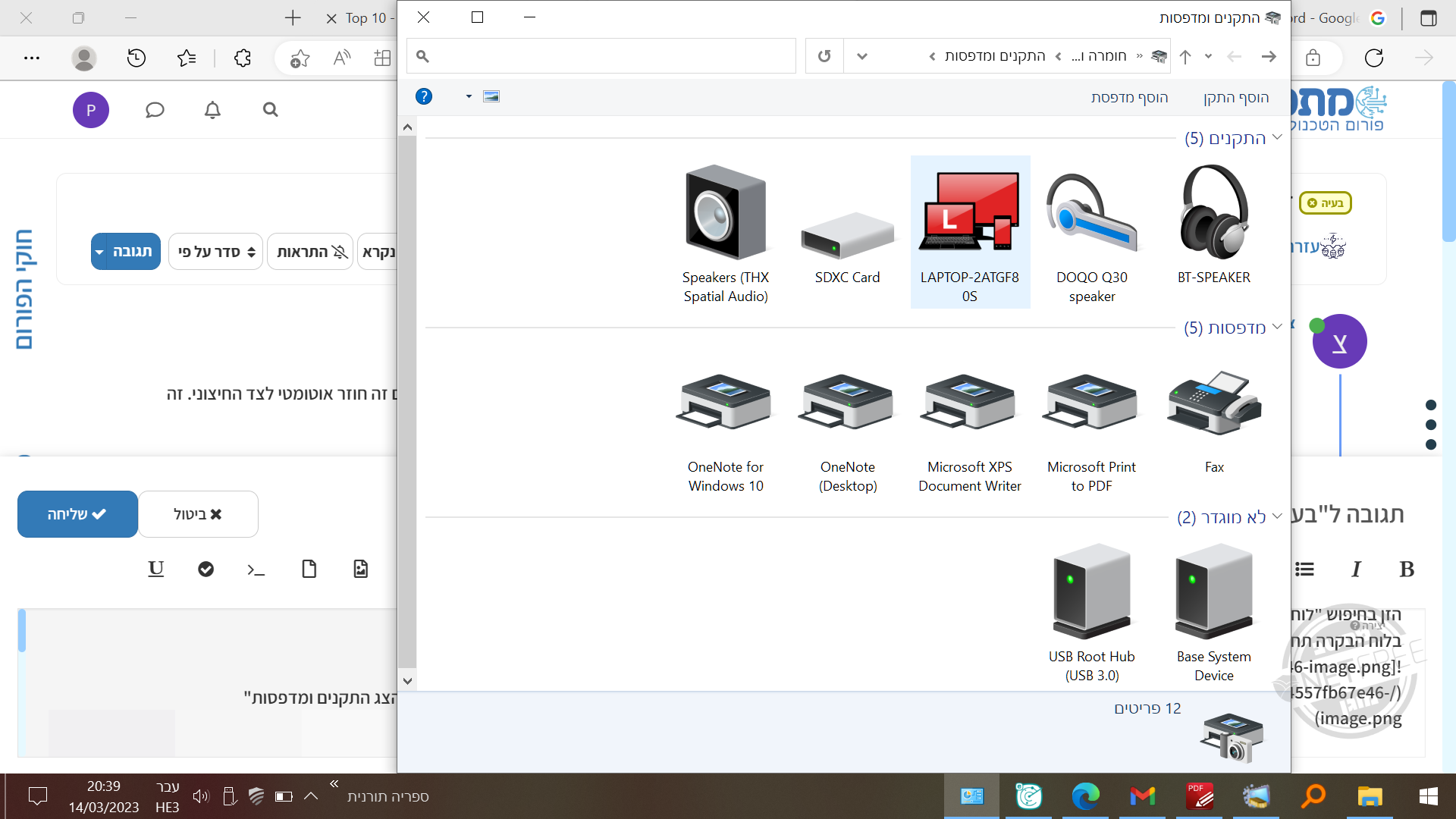Open browser extensions puzzle icon

[243, 58]
